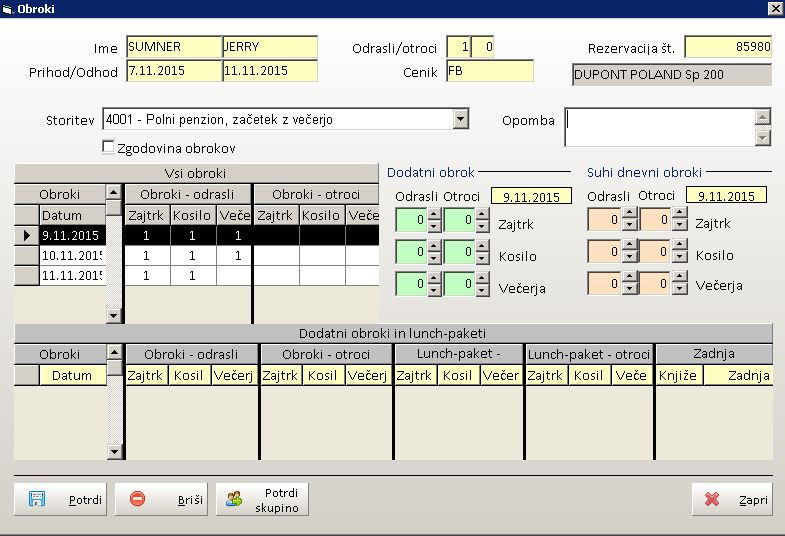Click the Obroki - otroci header in Vsi obroki
The width and height of the screenshot is (785, 536).
316,194
